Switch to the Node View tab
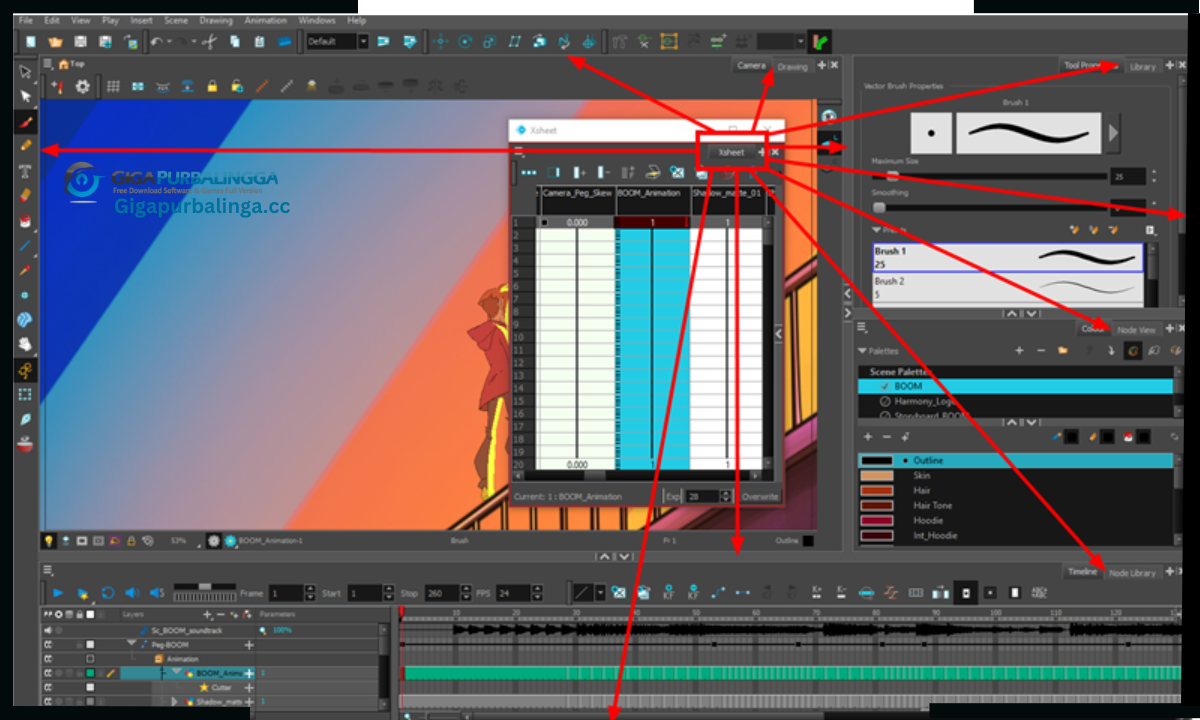1200x720 pixels. tap(1136, 329)
